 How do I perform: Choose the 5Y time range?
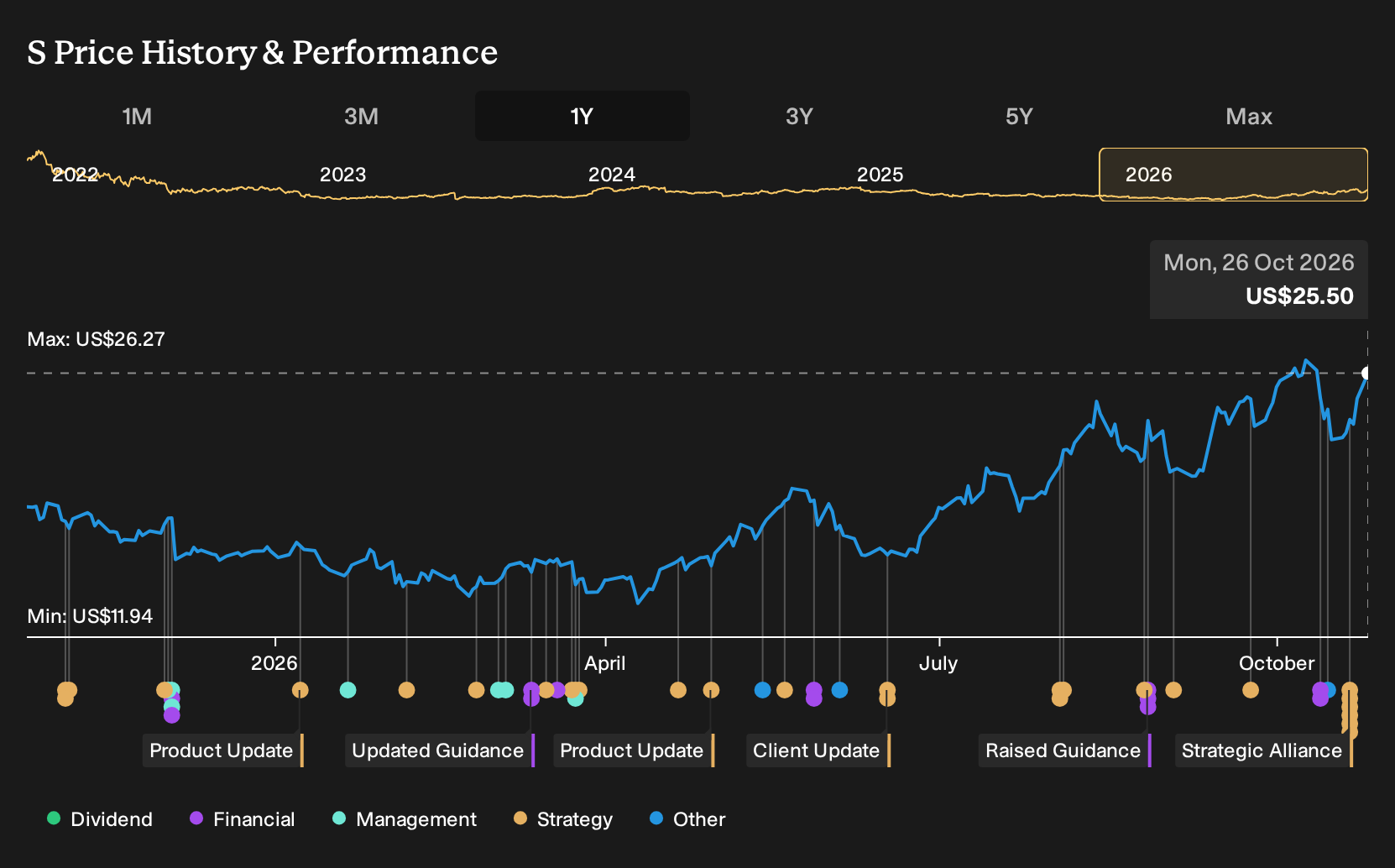1019,116
